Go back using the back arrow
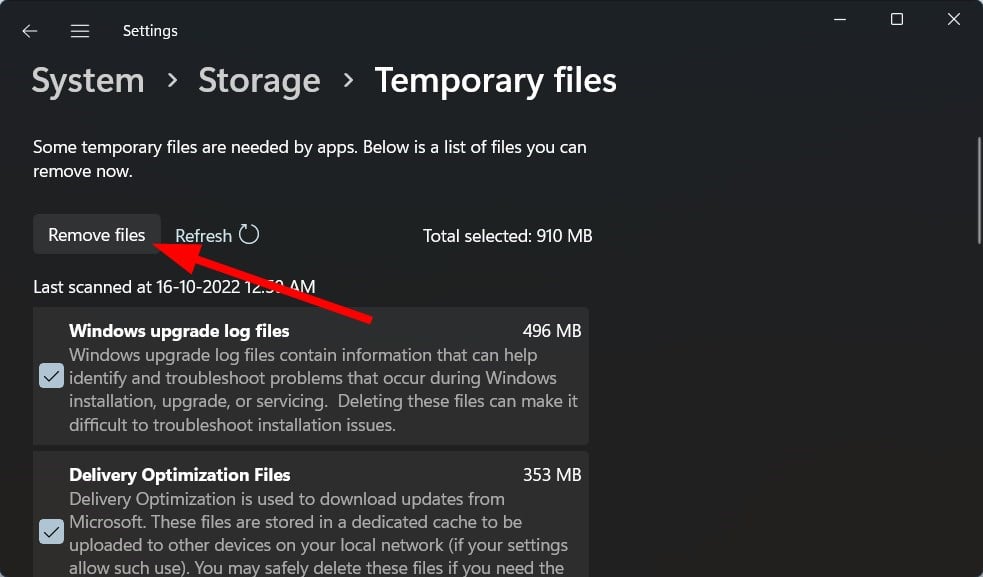The image size is (983, 577). coord(30,31)
